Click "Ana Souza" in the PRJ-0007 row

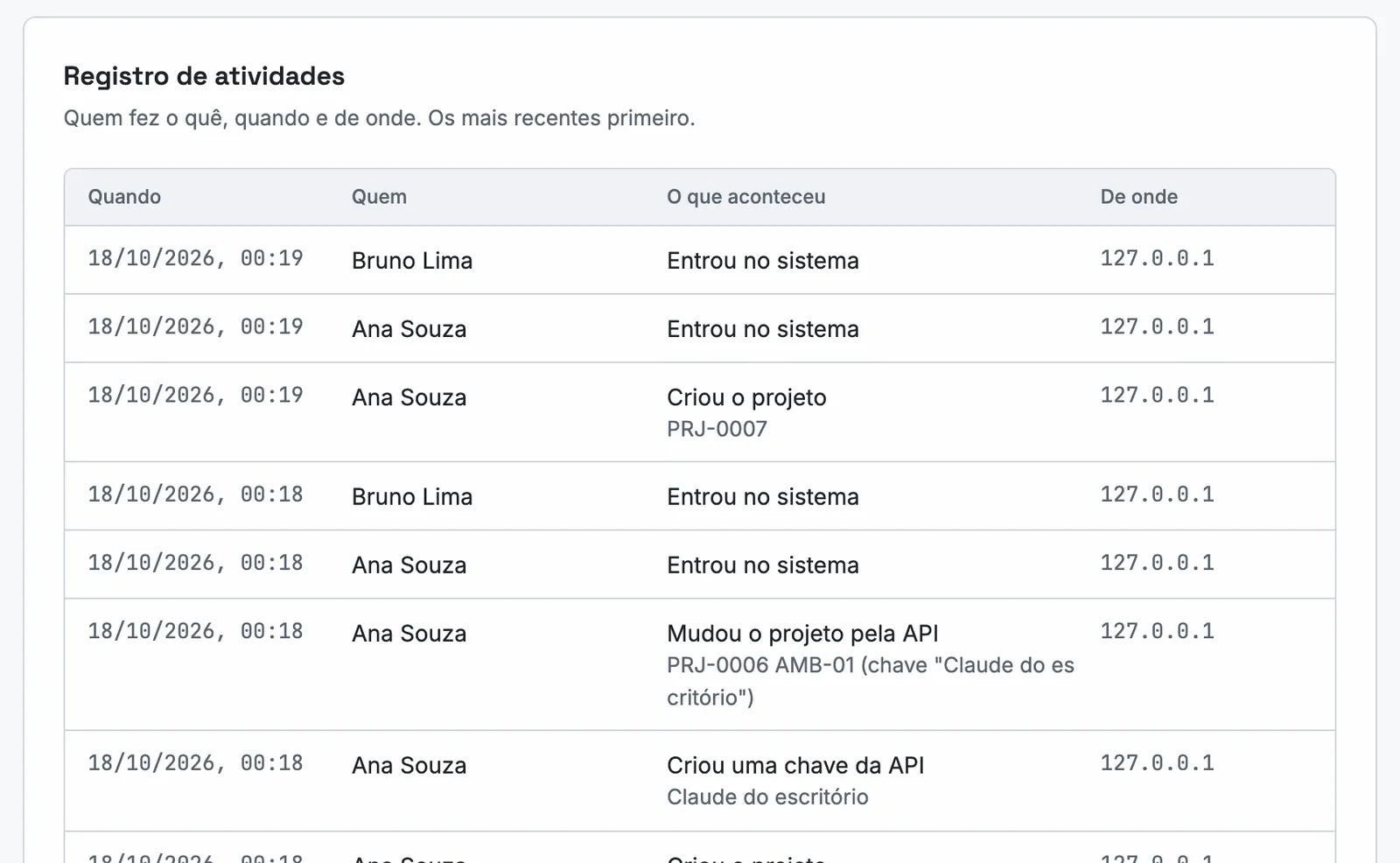coord(409,397)
